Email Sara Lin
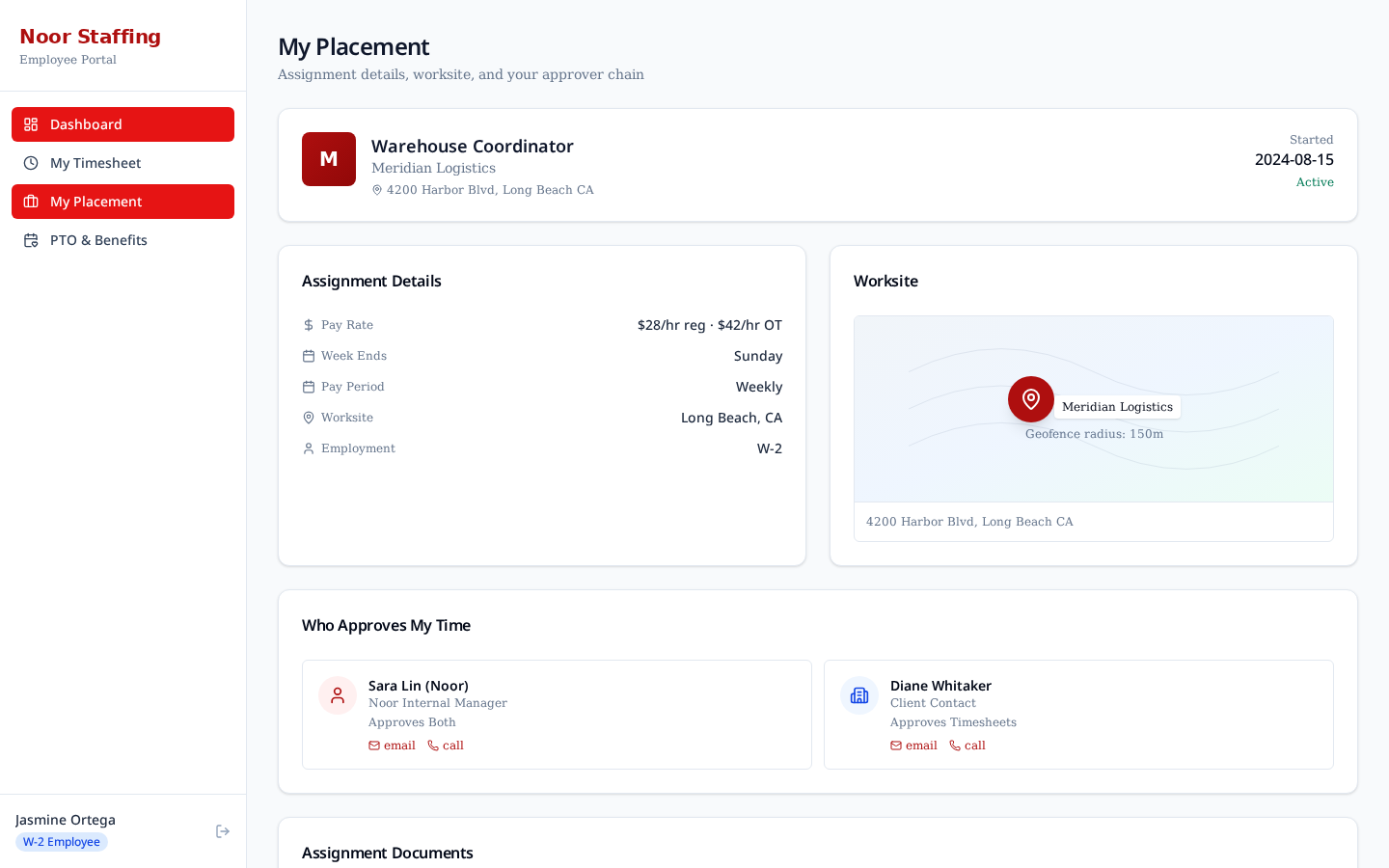This screenshot has width=1389, height=868. 392,746
